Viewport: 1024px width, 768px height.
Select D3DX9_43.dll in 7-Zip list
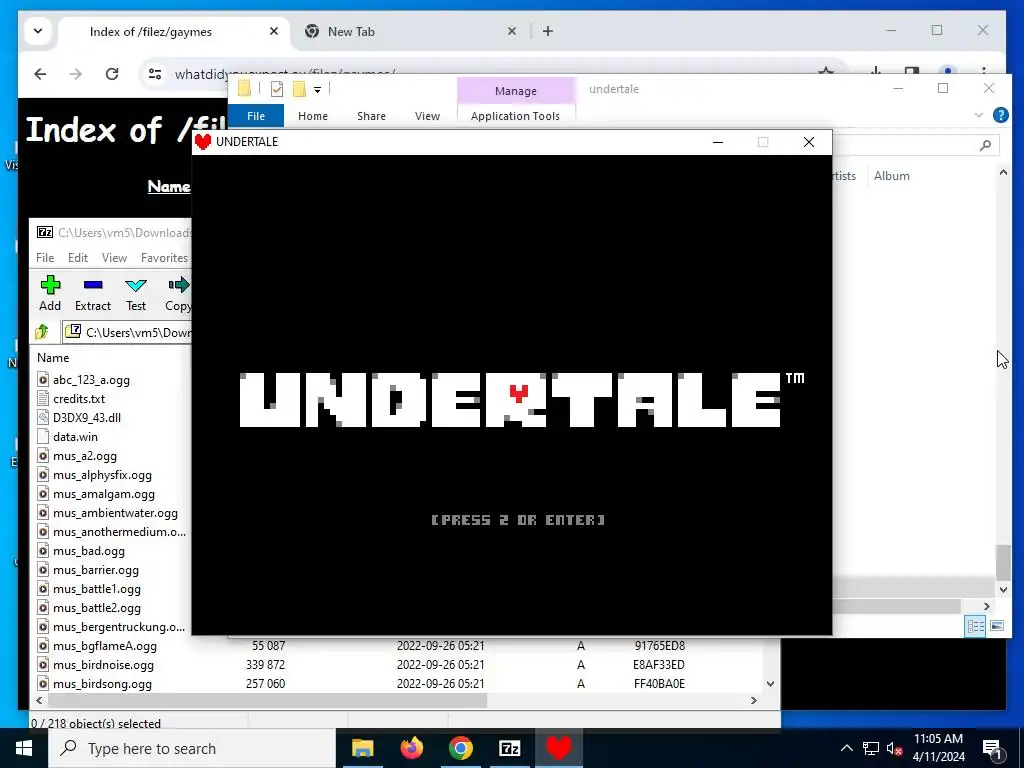(x=87, y=418)
